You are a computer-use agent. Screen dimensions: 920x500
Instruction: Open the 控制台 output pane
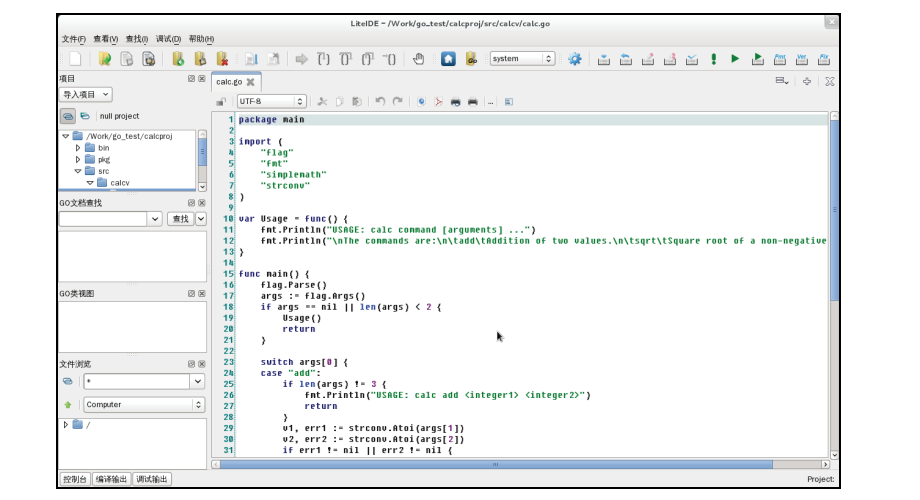(75, 479)
